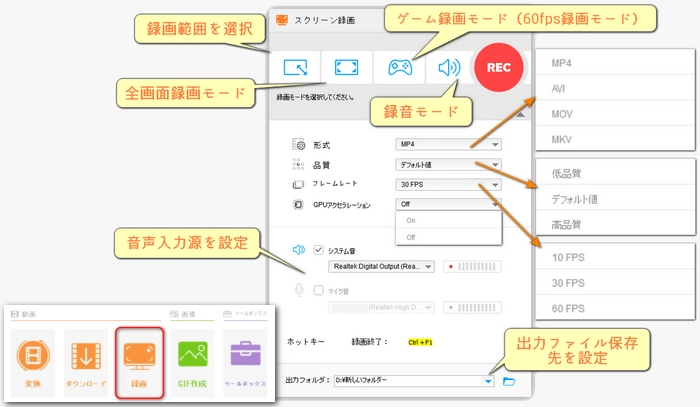The image size is (700, 407).
Task: Select the full-screen recording mode icon
Action: click(346, 67)
